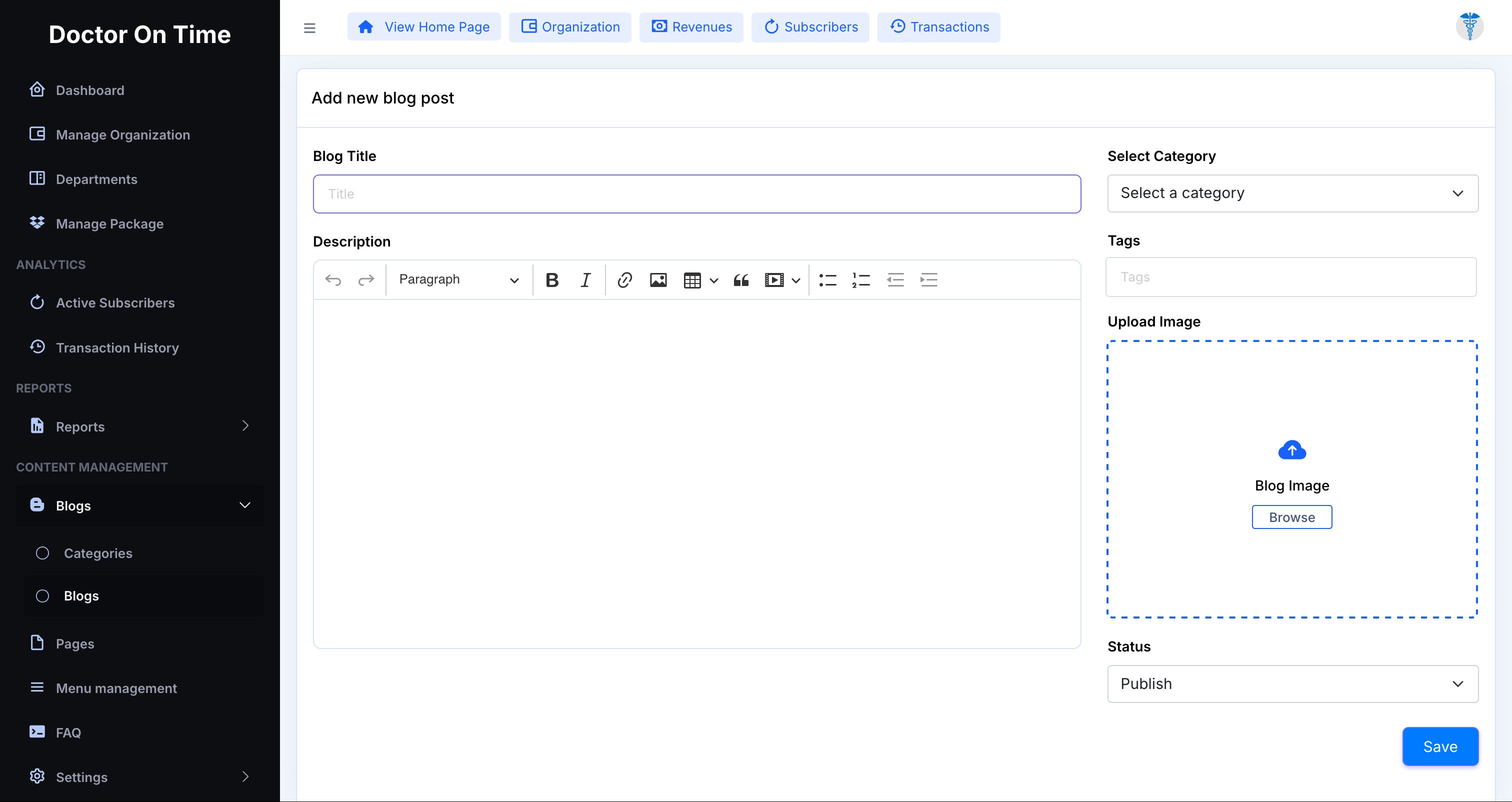Open the Select a category dropdown
The height and width of the screenshot is (802, 1512).
click(x=1292, y=193)
